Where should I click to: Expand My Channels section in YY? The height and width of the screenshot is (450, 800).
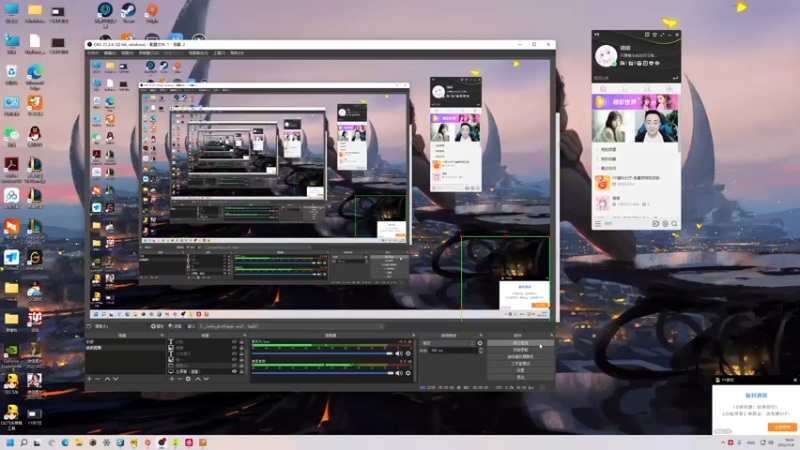(x=607, y=149)
